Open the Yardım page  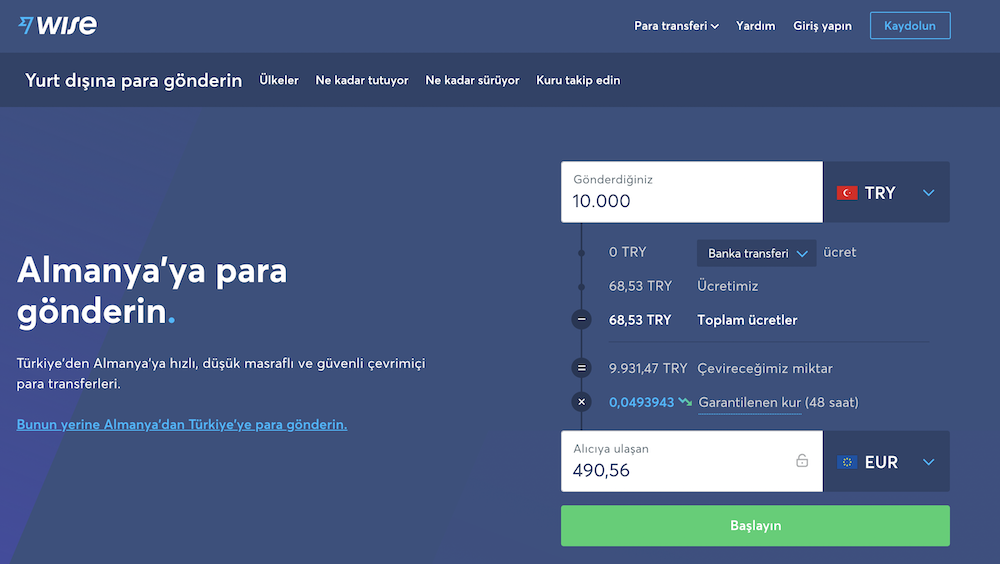tap(755, 26)
